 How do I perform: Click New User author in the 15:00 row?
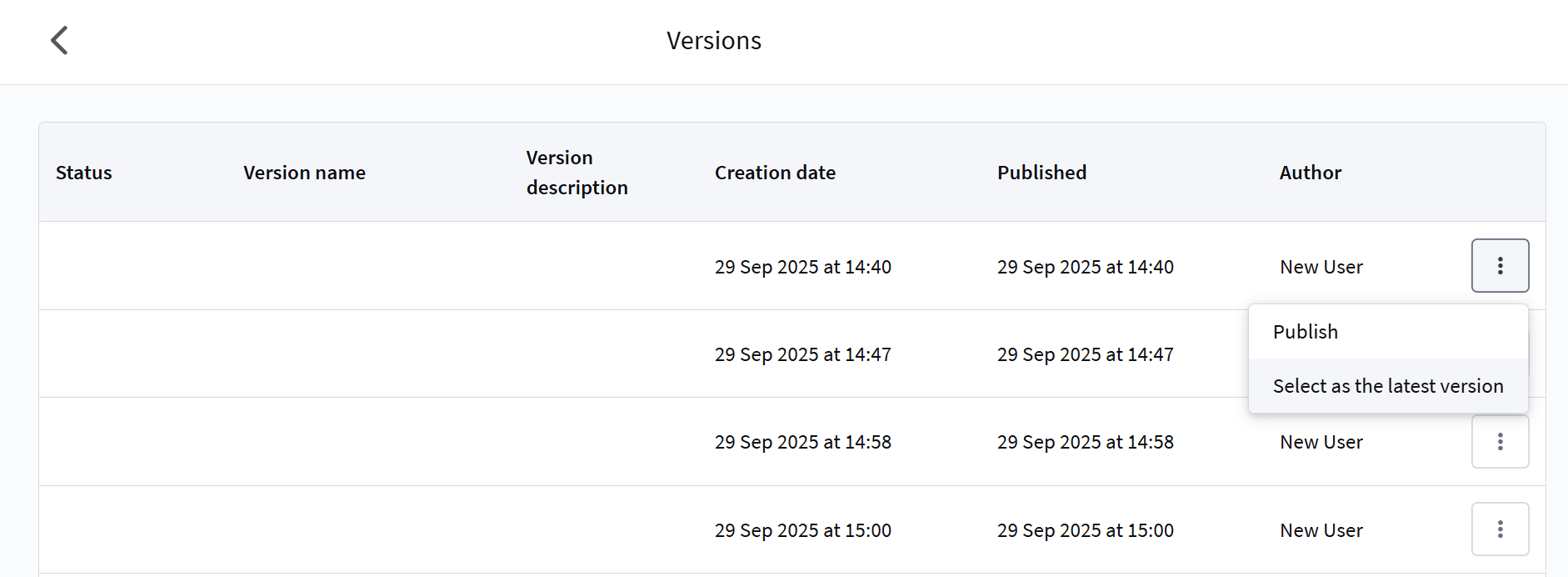(x=1321, y=530)
